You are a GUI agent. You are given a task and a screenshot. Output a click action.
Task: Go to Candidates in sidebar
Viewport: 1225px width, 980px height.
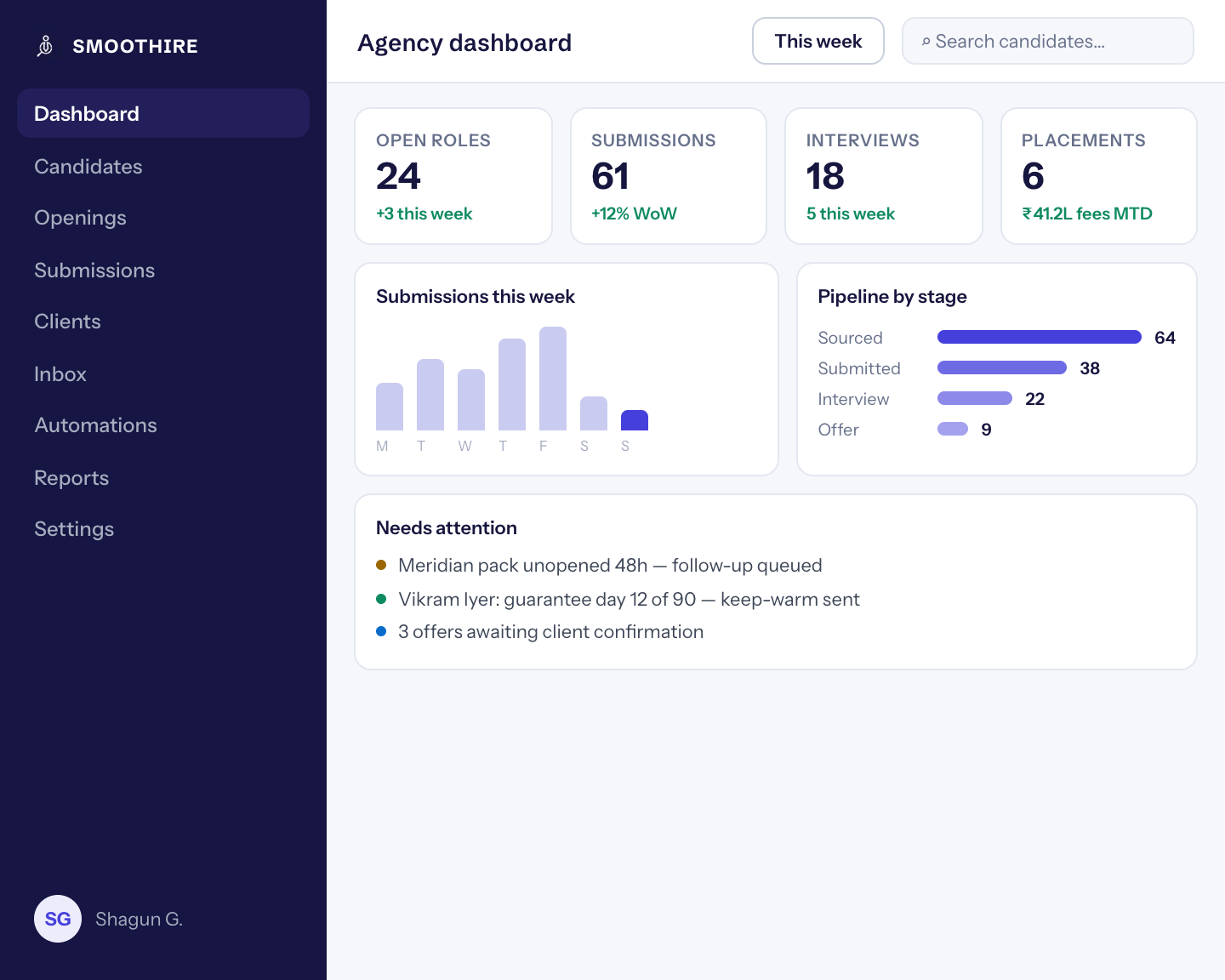point(163,166)
